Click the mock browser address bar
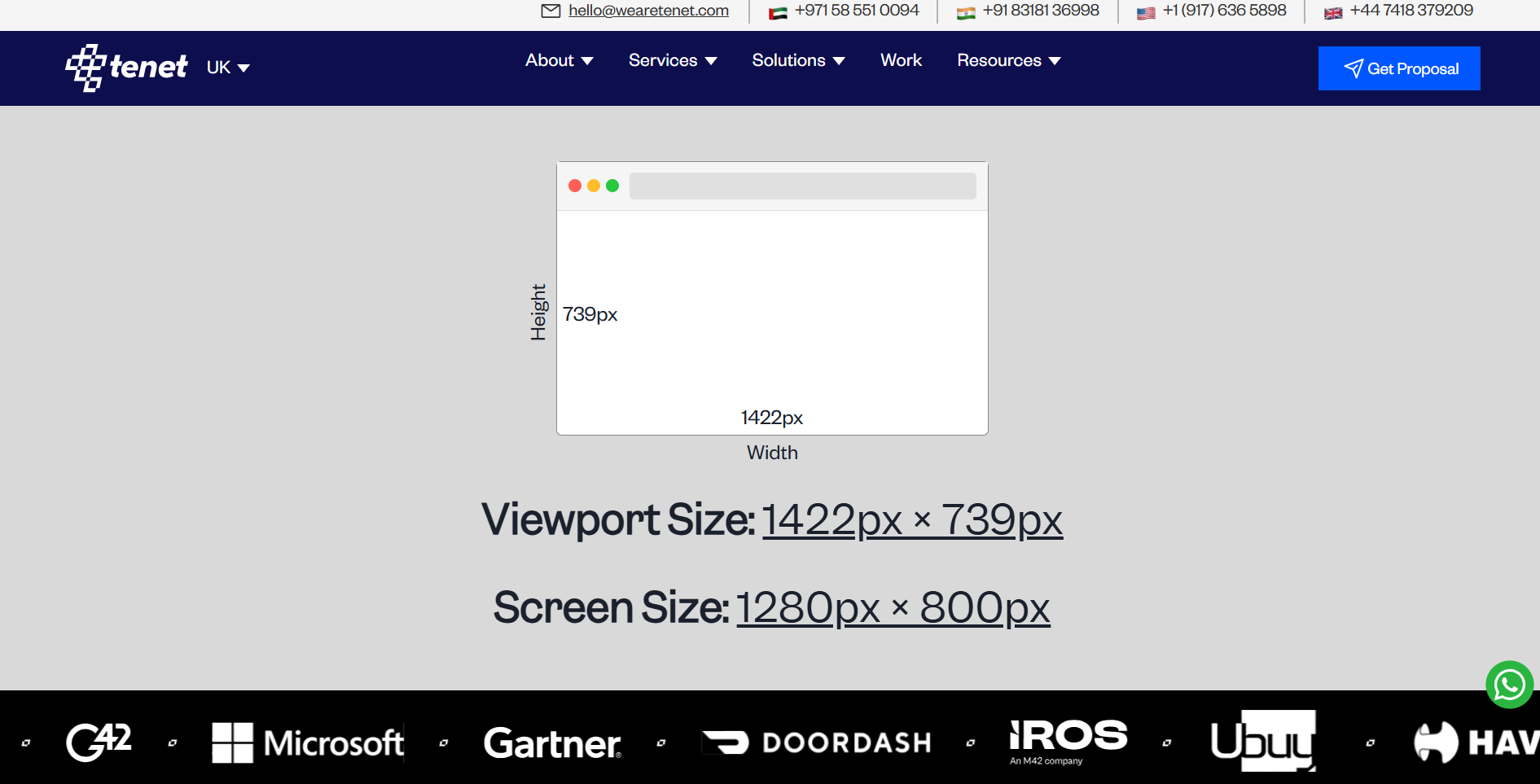 pos(802,186)
